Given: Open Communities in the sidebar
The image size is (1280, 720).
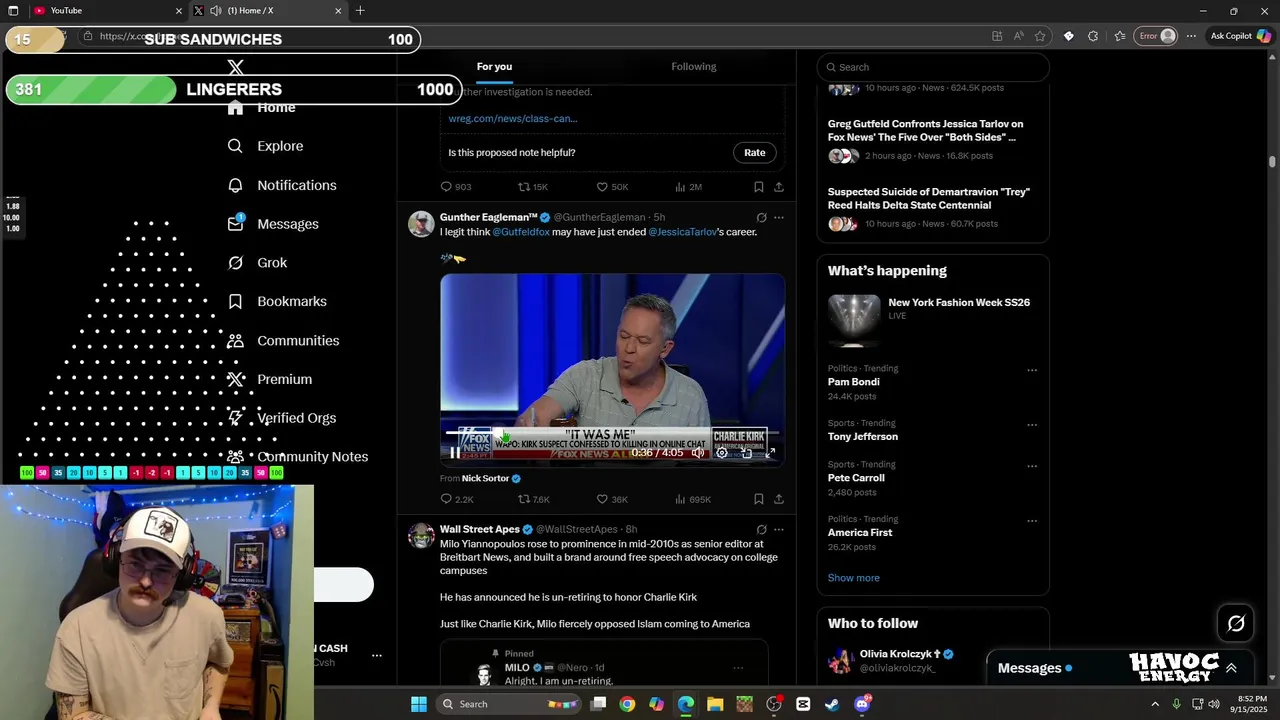Looking at the screenshot, I should click(x=283, y=341).
